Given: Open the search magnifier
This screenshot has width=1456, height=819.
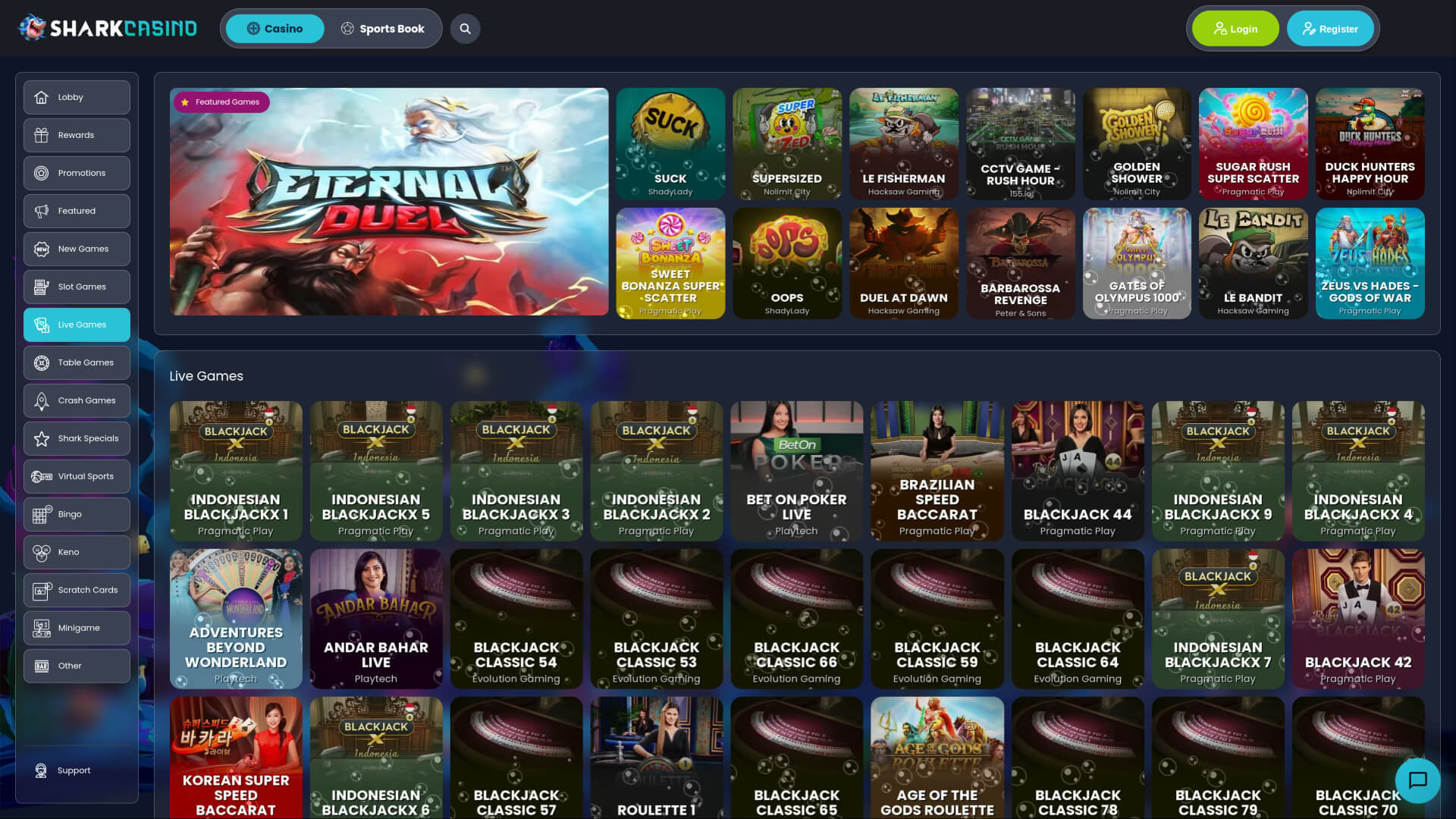Looking at the screenshot, I should [x=465, y=28].
